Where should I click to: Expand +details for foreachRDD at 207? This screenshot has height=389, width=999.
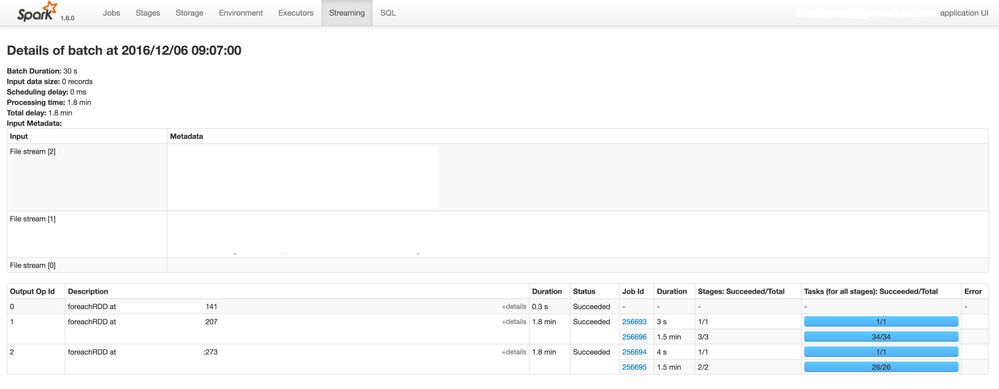(514, 322)
